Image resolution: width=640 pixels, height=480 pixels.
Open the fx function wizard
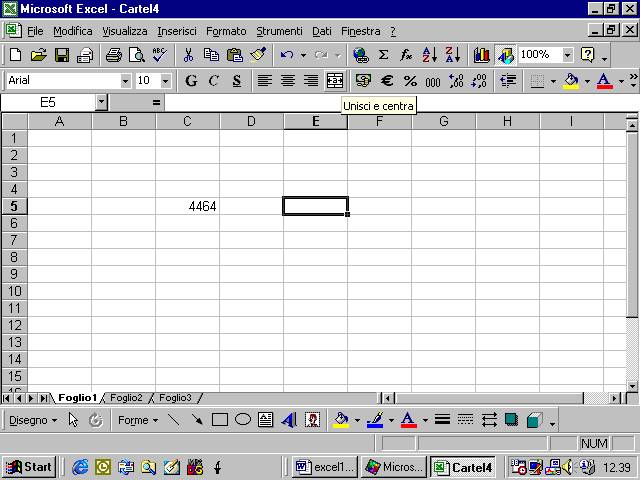click(x=406, y=55)
